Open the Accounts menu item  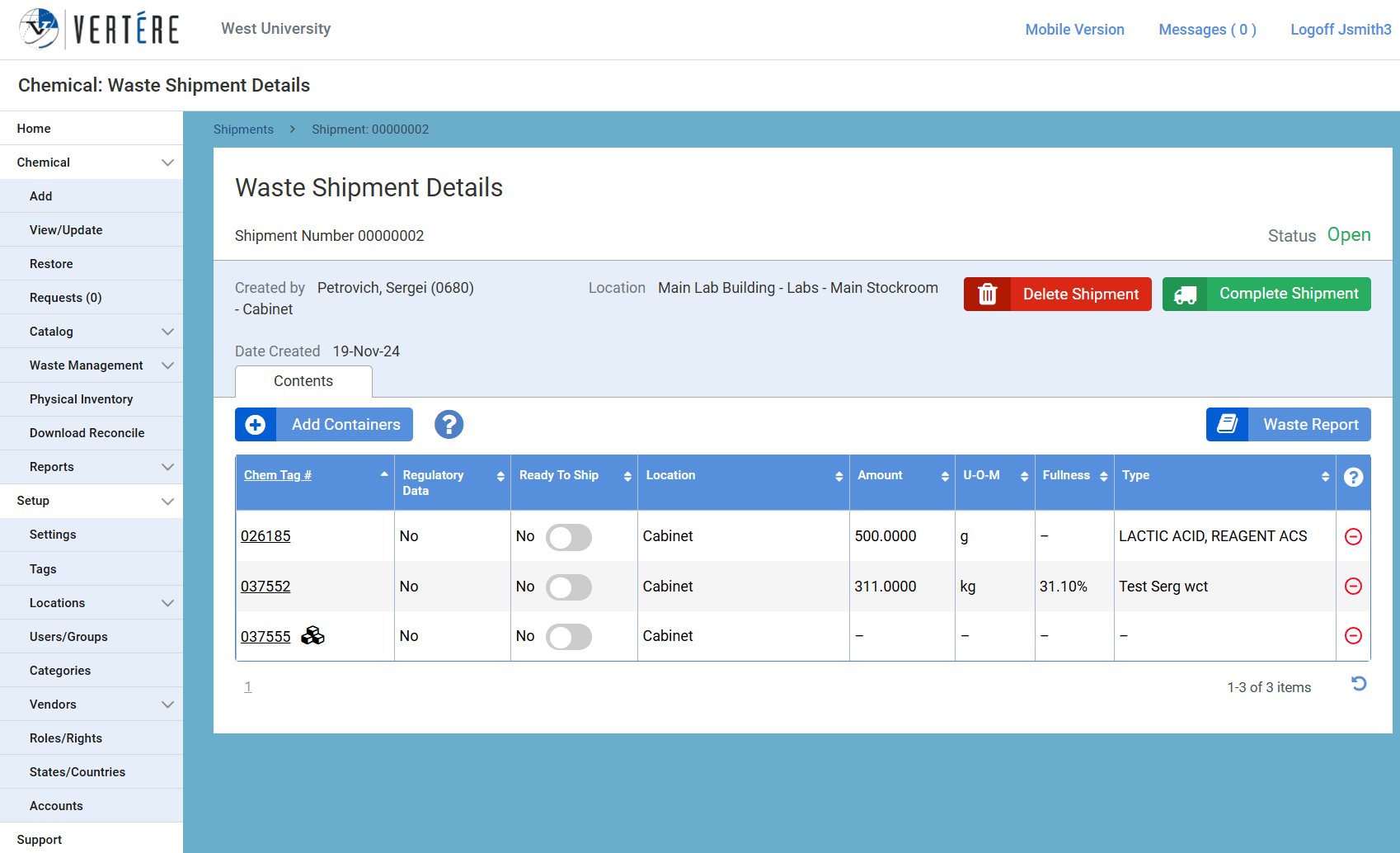click(x=92, y=806)
